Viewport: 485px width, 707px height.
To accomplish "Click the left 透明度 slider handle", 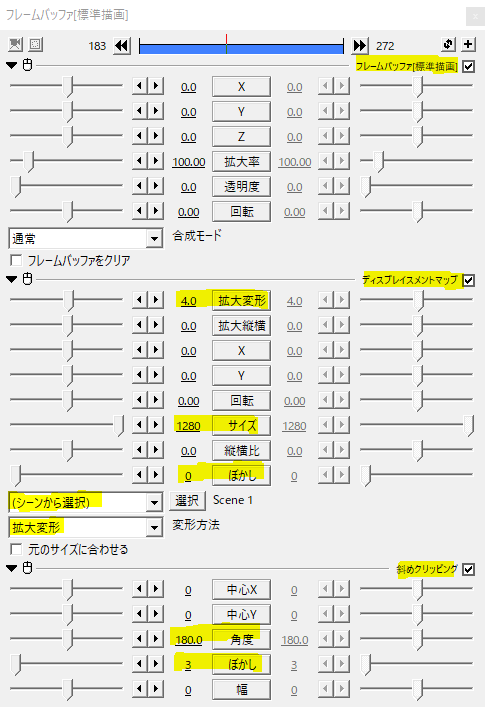I will click(16, 187).
